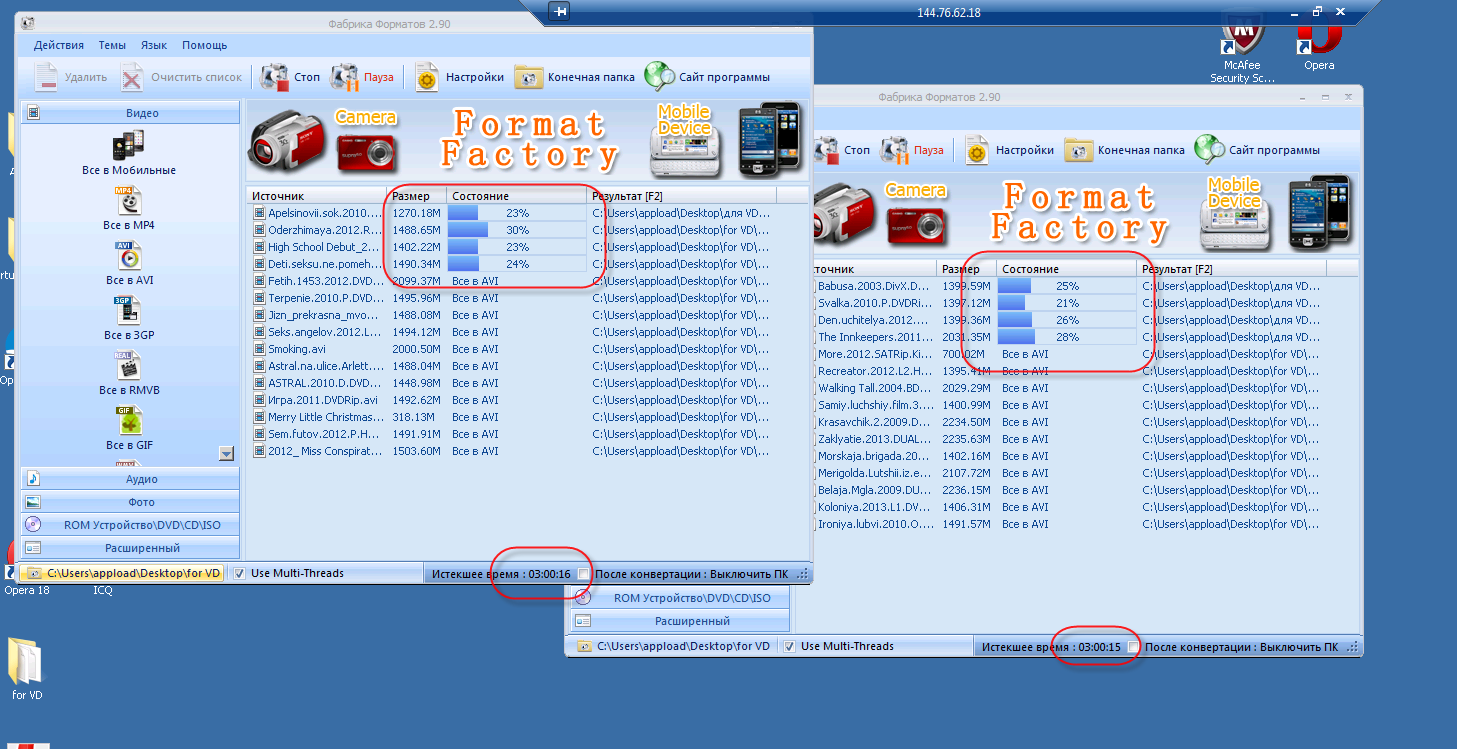This screenshot has width=1457, height=749.
Task: Click Пауза icon in front window toolbar
Action: pos(345,77)
